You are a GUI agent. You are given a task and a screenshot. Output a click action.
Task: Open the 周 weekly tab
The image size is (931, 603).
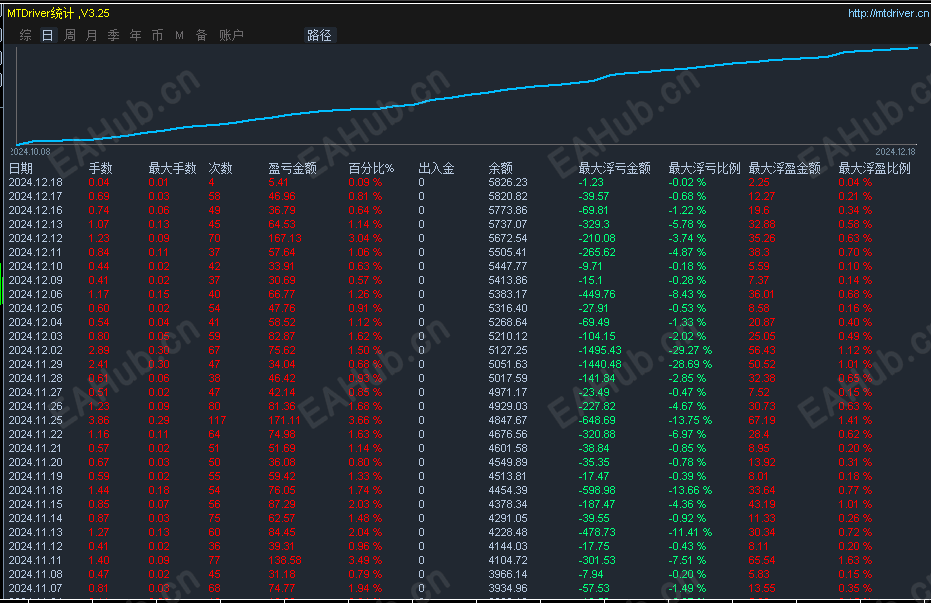(69, 35)
